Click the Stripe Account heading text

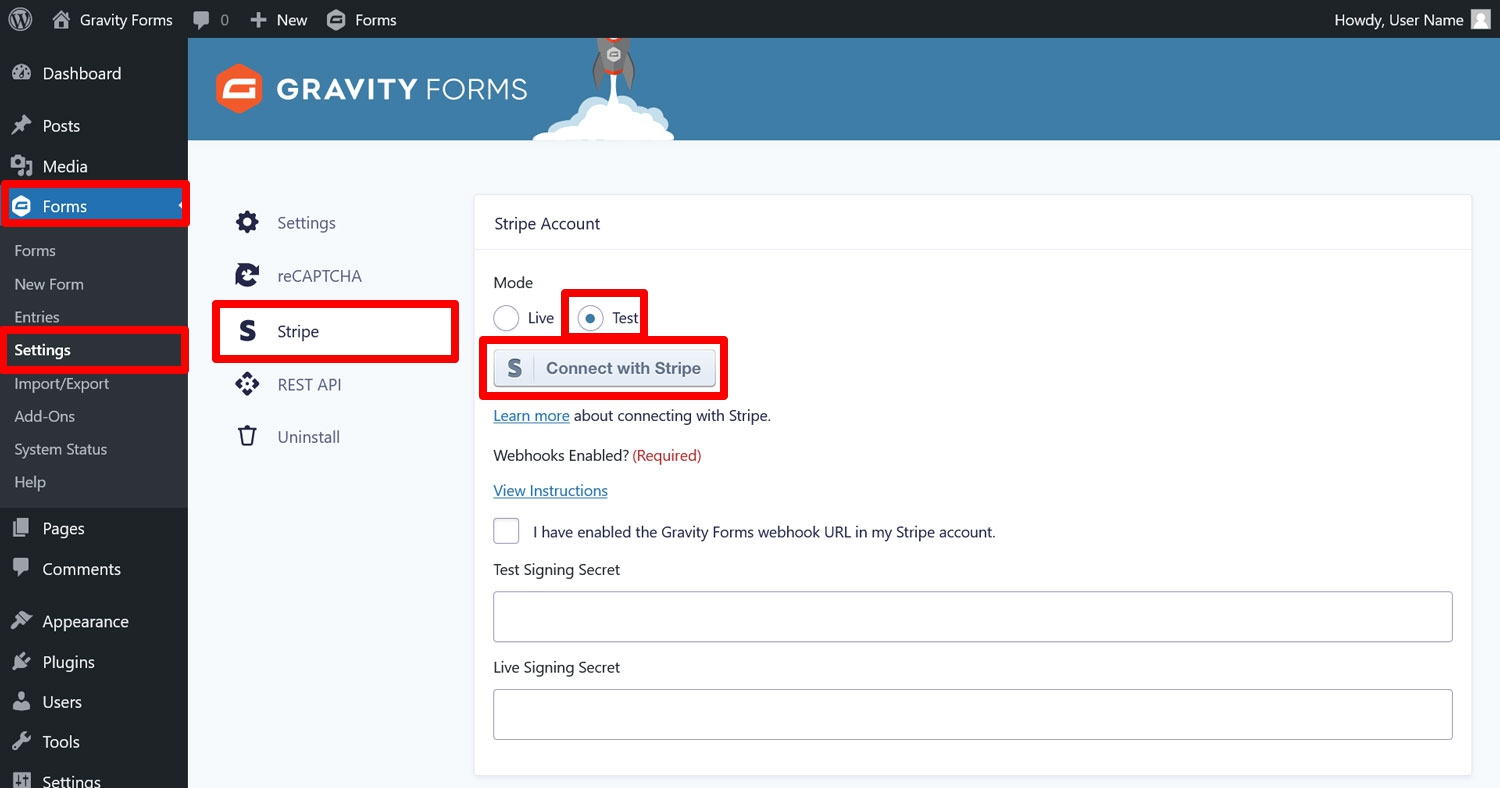[x=547, y=223]
